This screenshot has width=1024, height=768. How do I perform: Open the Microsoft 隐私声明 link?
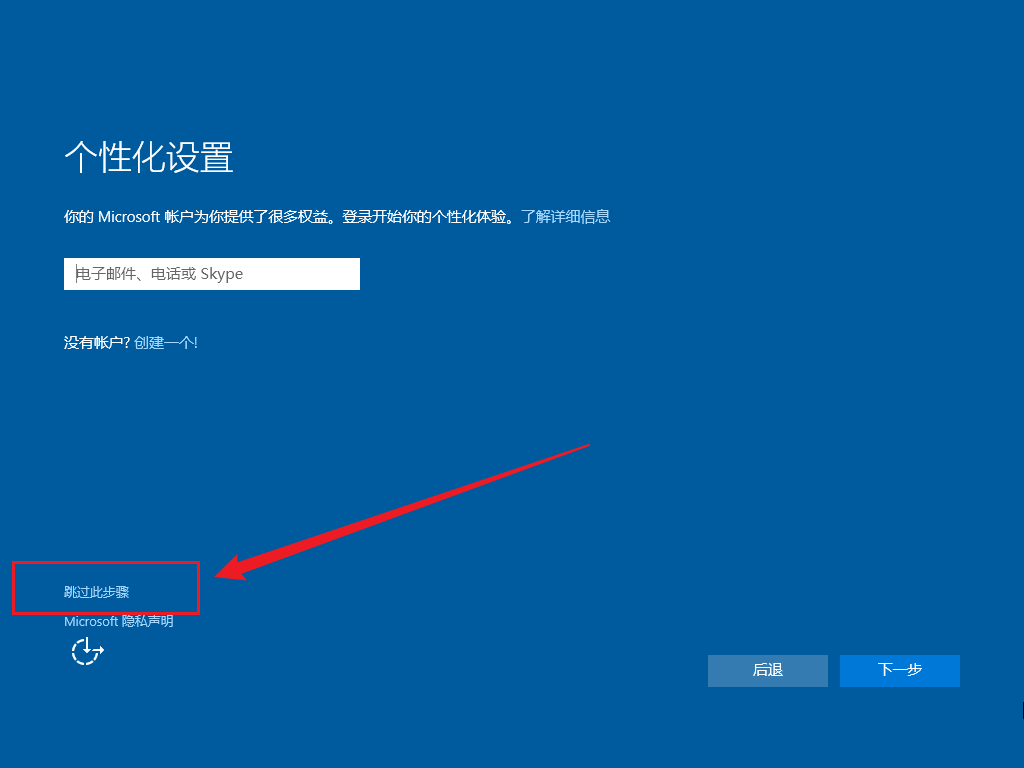tap(119, 621)
